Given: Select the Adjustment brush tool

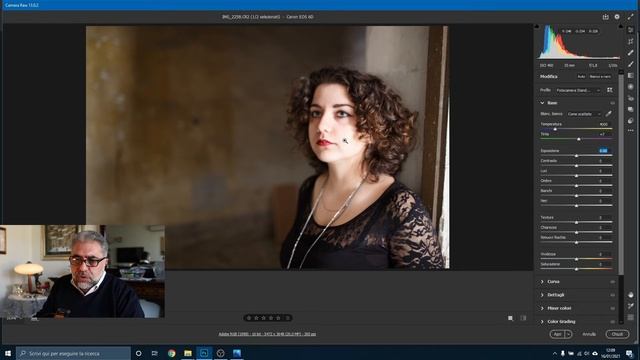Looking at the screenshot, I should click(x=631, y=64).
